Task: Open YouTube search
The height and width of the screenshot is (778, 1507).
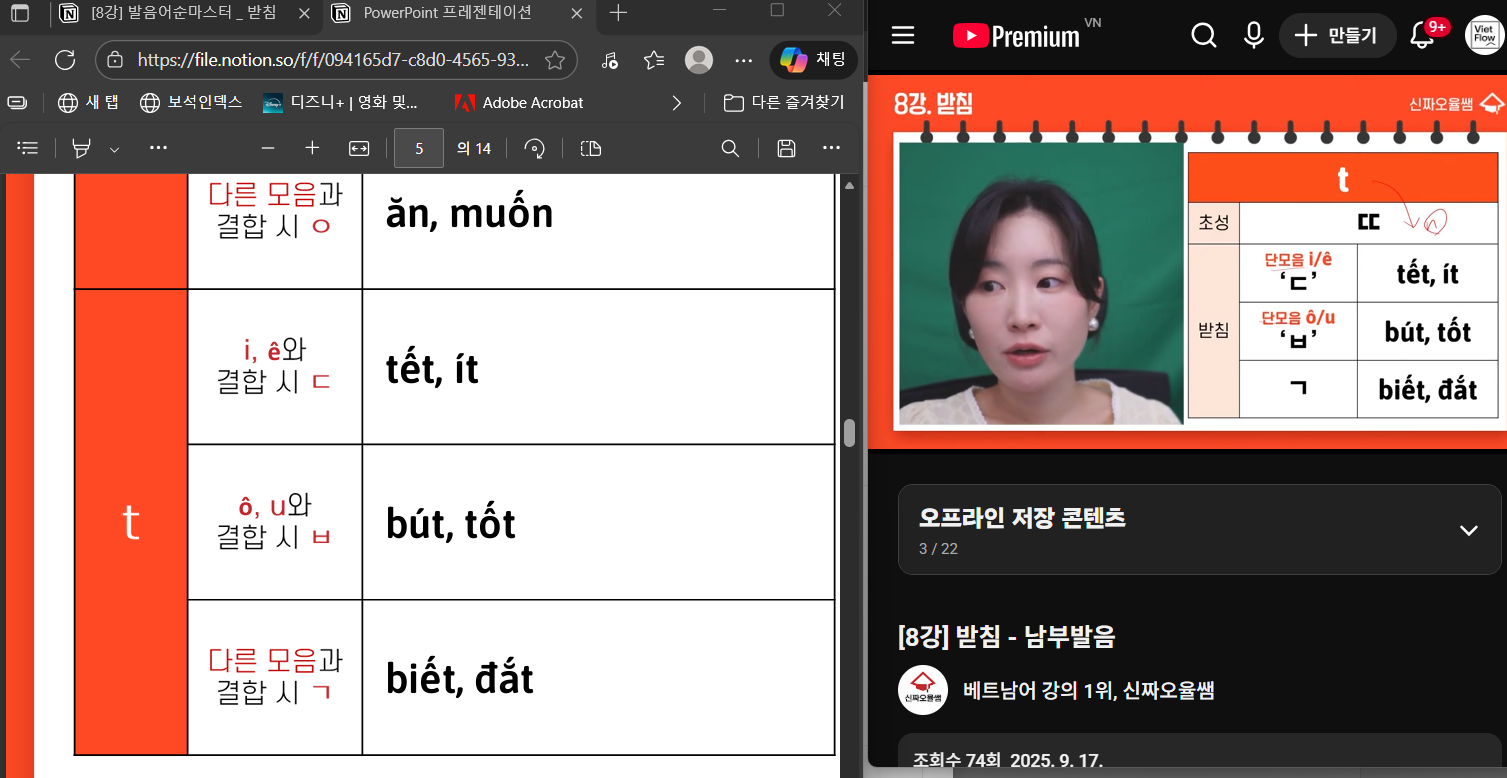Action: 1204,36
